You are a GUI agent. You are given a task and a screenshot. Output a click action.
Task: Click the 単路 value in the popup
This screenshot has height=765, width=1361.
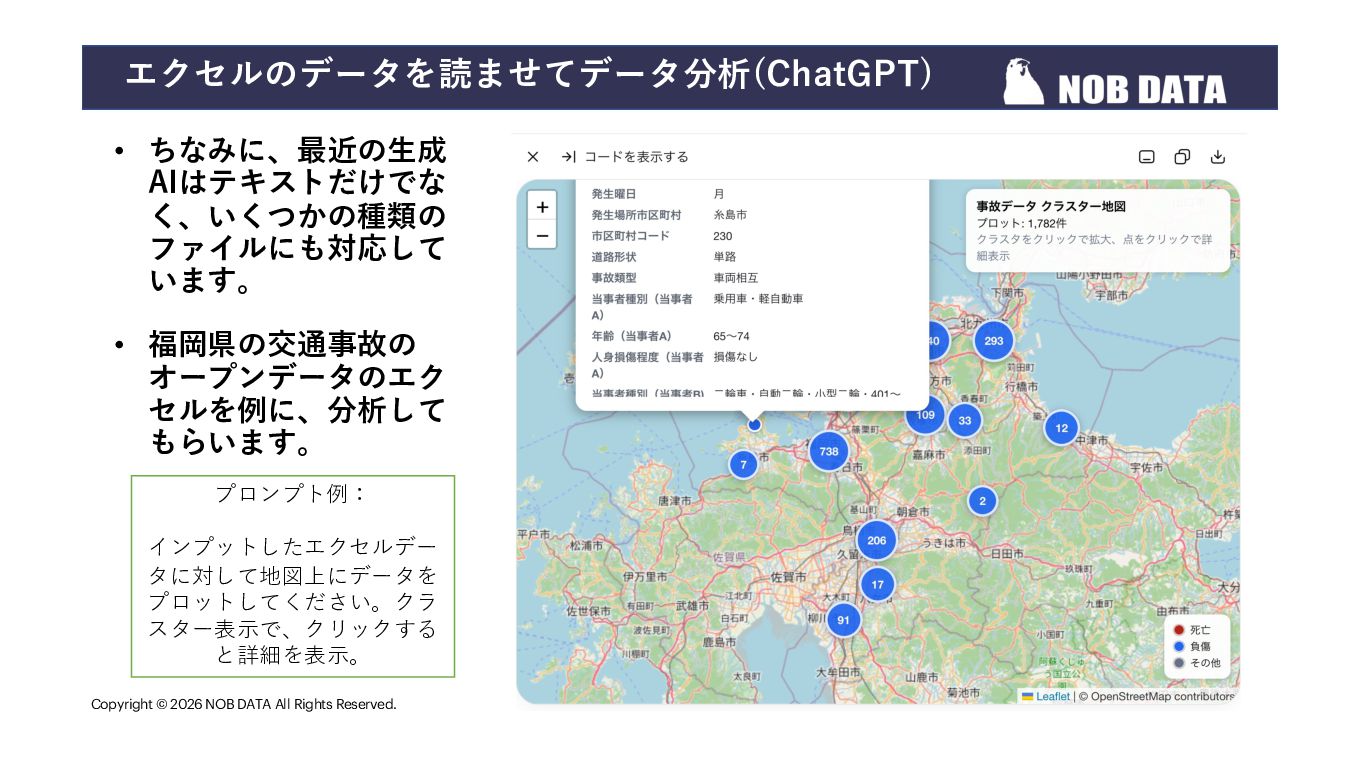[725, 257]
